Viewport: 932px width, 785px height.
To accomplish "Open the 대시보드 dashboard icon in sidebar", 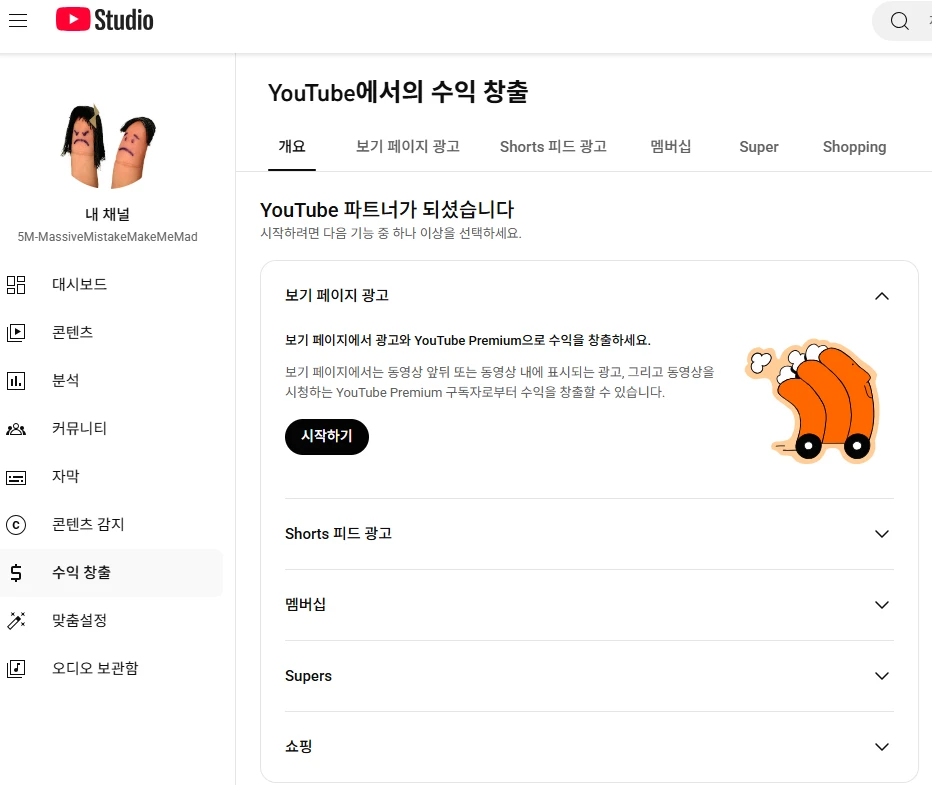I will tap(16, 284).
